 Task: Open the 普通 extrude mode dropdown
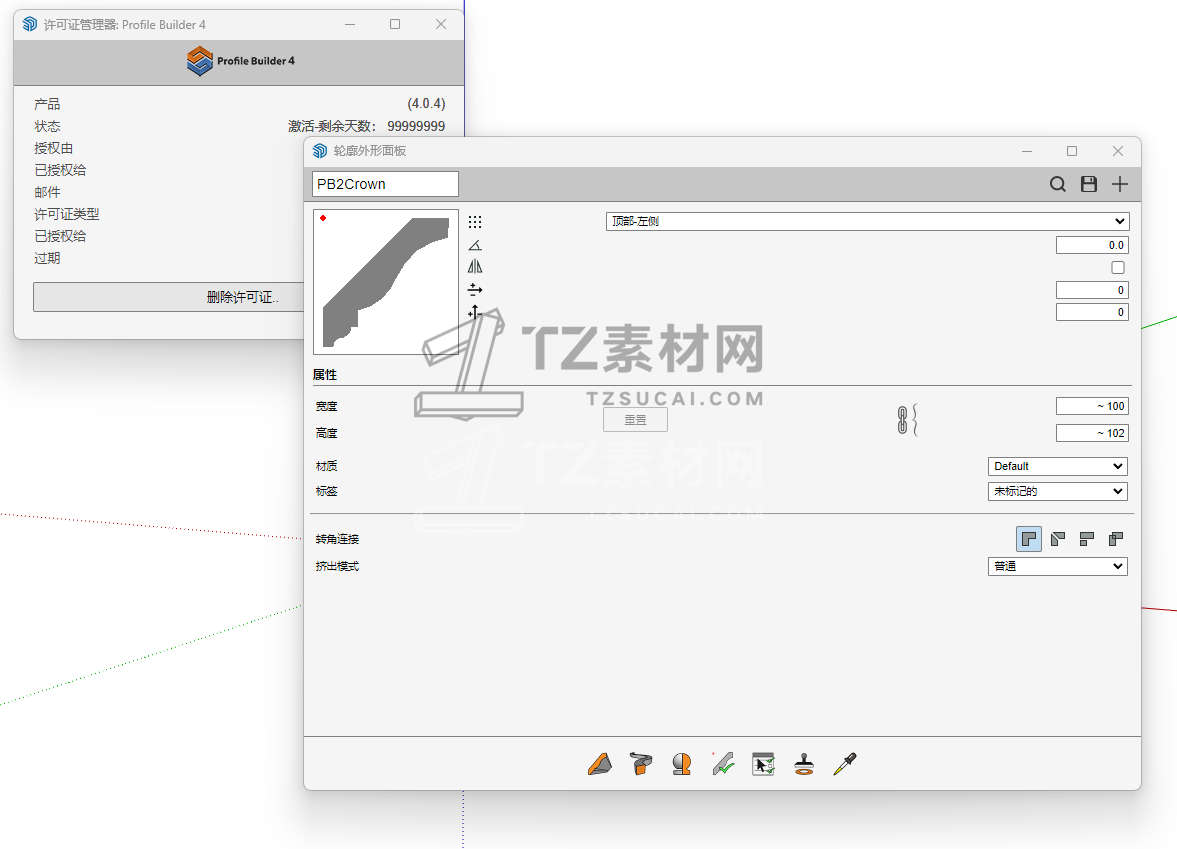(1057, 566)
